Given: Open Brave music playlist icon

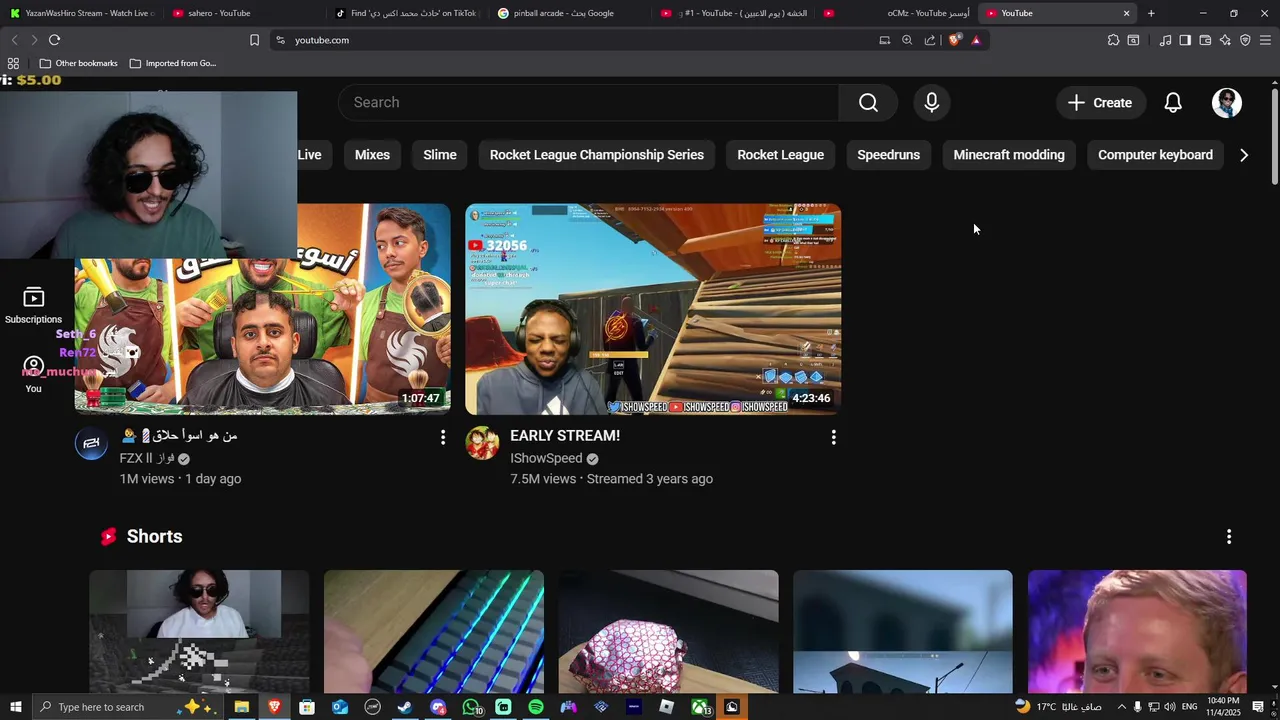Looking at the screenshot, I should (x=1165, y=40).
